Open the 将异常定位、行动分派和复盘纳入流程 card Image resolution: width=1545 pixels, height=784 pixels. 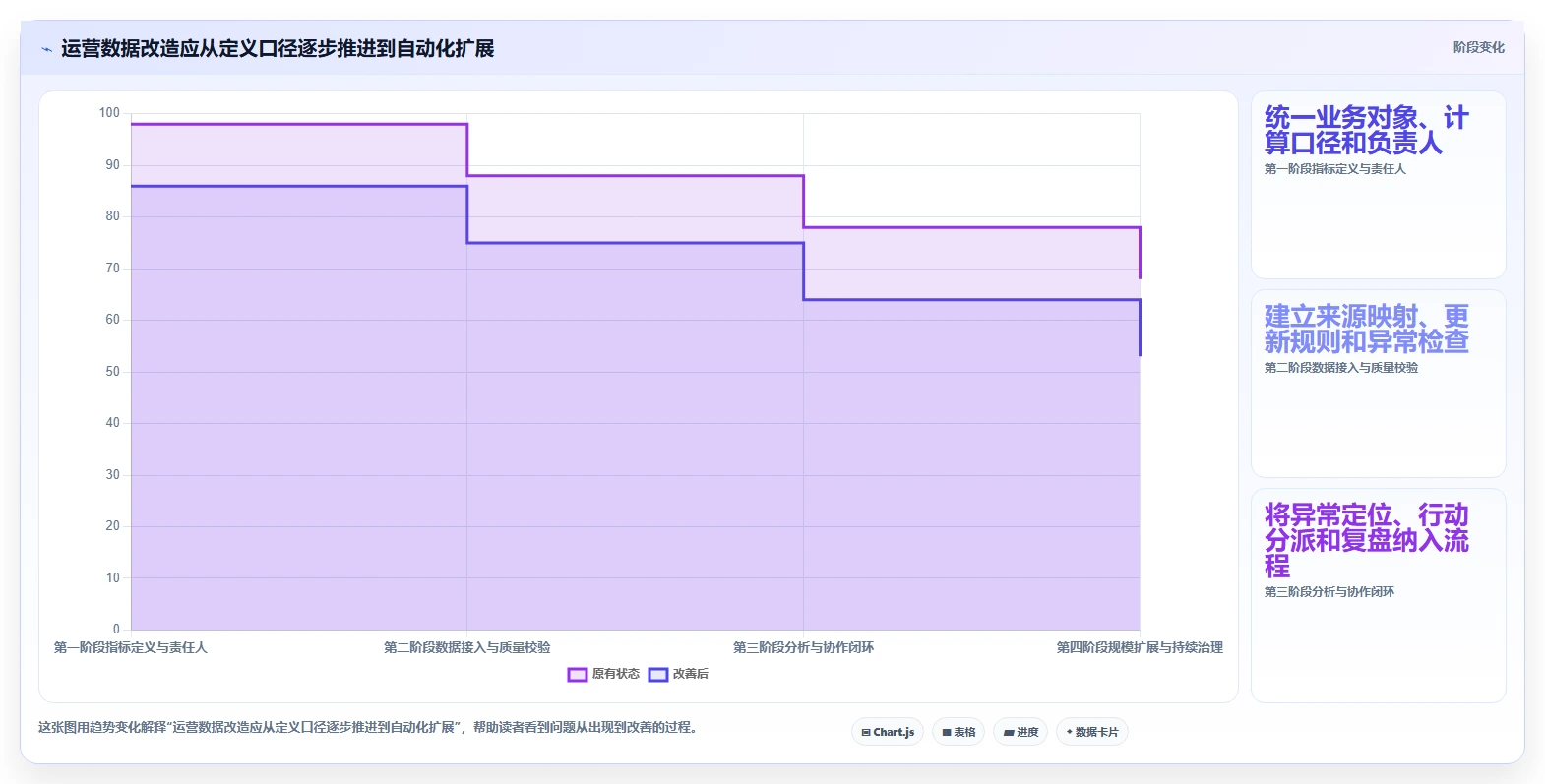tap(1378, 595)
